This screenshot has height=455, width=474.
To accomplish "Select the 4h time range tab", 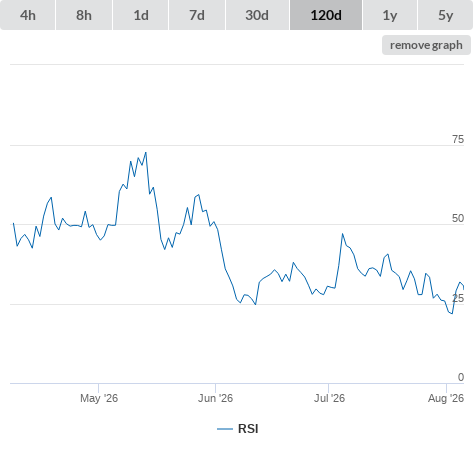I will (28, 15).
